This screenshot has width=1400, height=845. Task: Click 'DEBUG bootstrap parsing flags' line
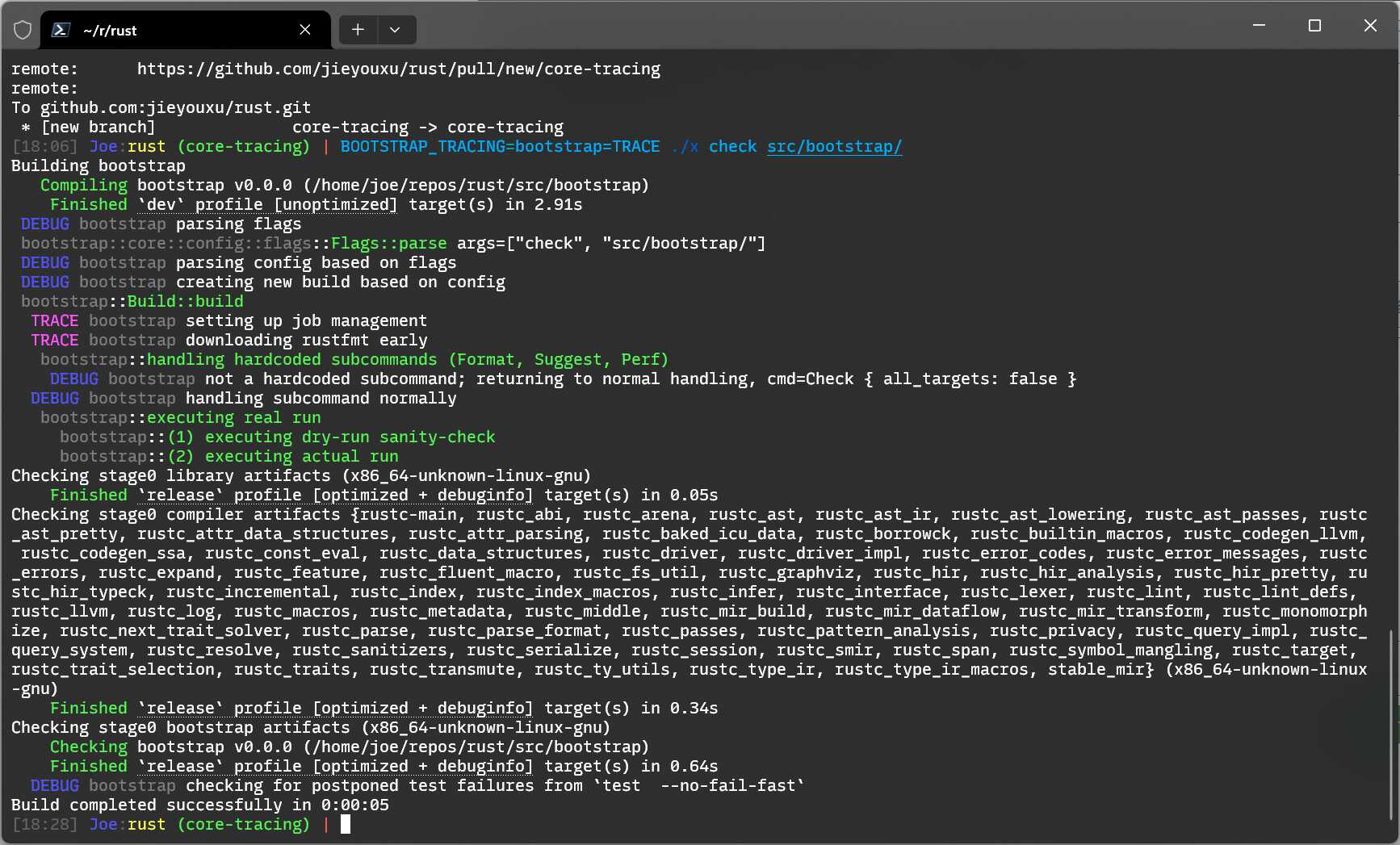[x=161, y=224]
